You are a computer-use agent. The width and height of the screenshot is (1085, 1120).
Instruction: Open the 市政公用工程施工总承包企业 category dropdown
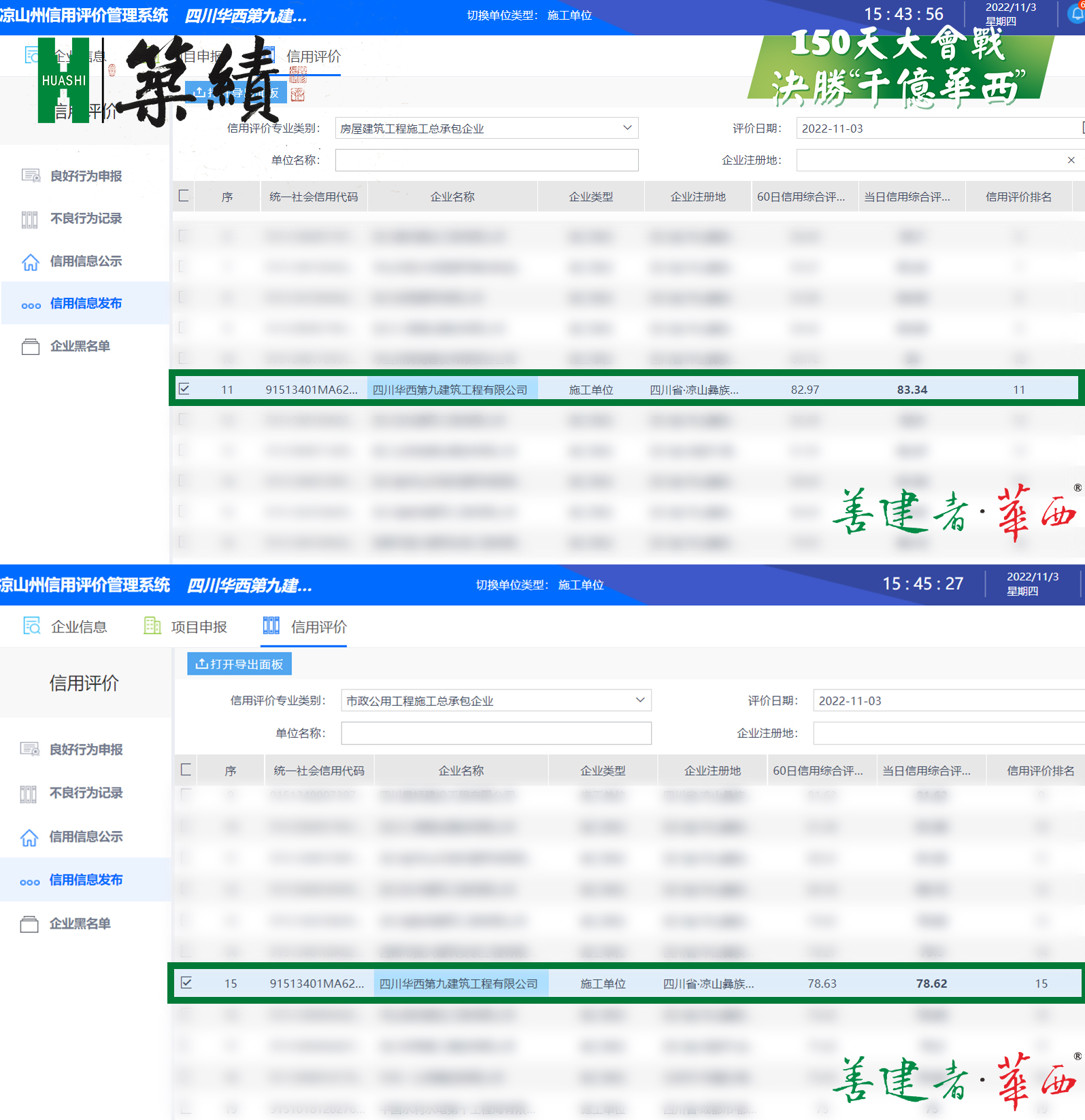(x=496, y=700)
